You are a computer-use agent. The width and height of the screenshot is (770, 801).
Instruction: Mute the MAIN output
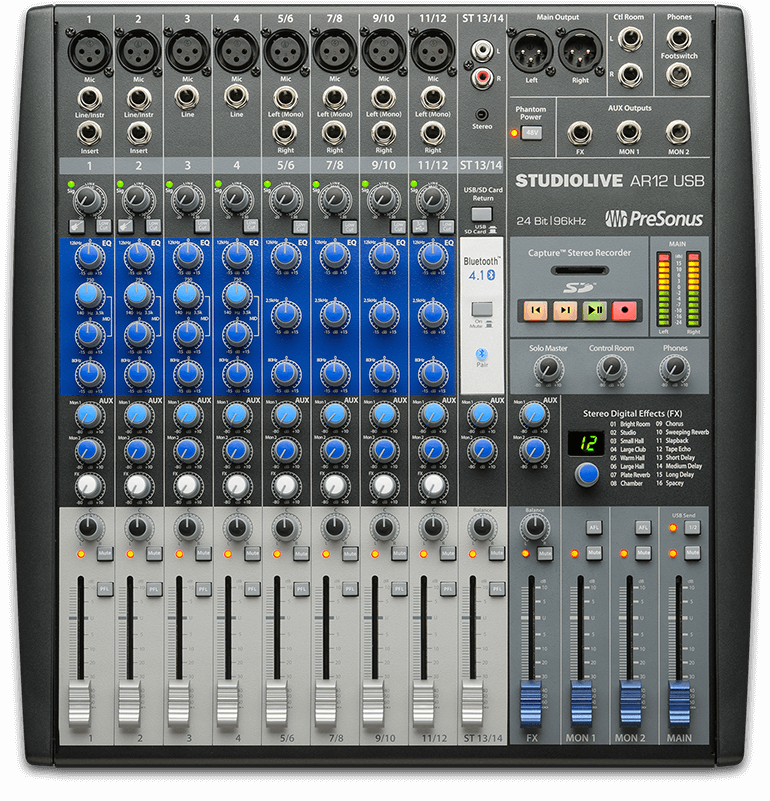click(x=692, y=553)
